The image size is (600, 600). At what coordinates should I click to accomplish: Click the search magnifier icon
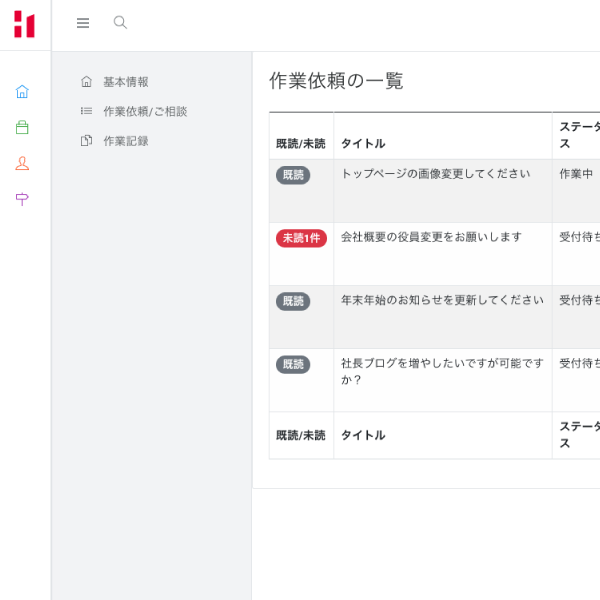coord(120,22)
